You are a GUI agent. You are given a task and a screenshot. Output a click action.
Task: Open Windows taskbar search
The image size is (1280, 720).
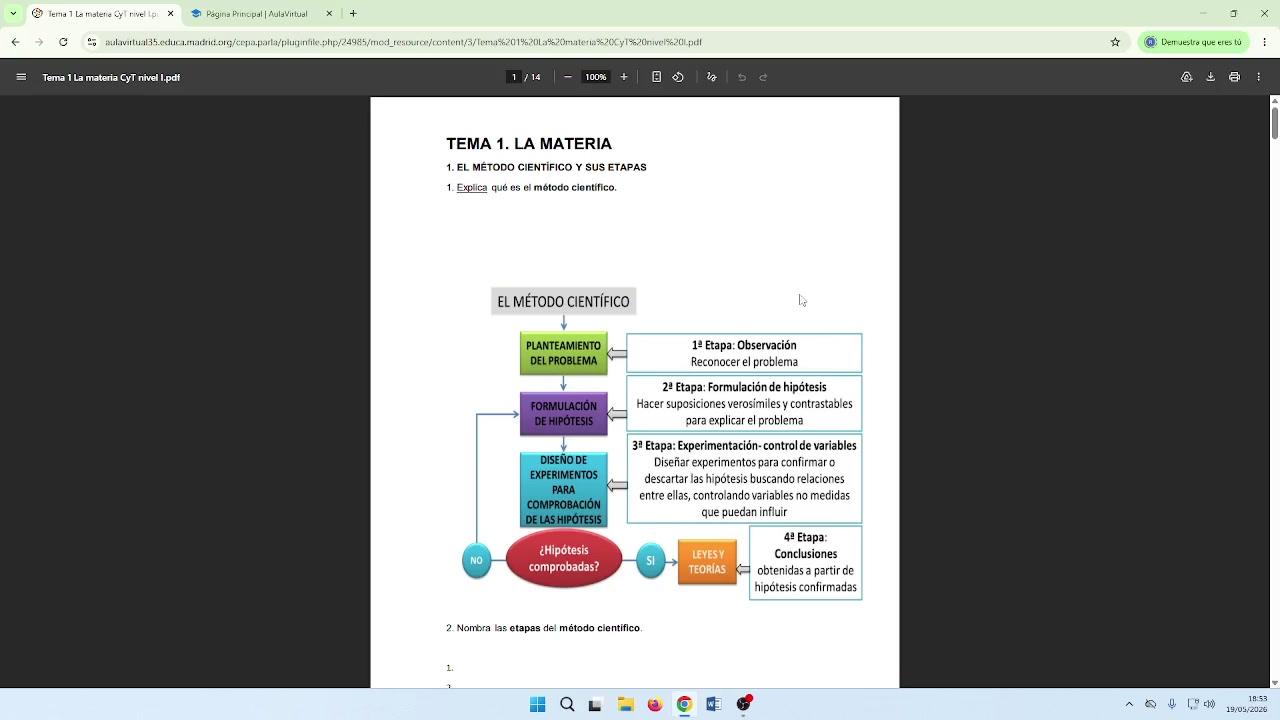click(x=567, y=704)
